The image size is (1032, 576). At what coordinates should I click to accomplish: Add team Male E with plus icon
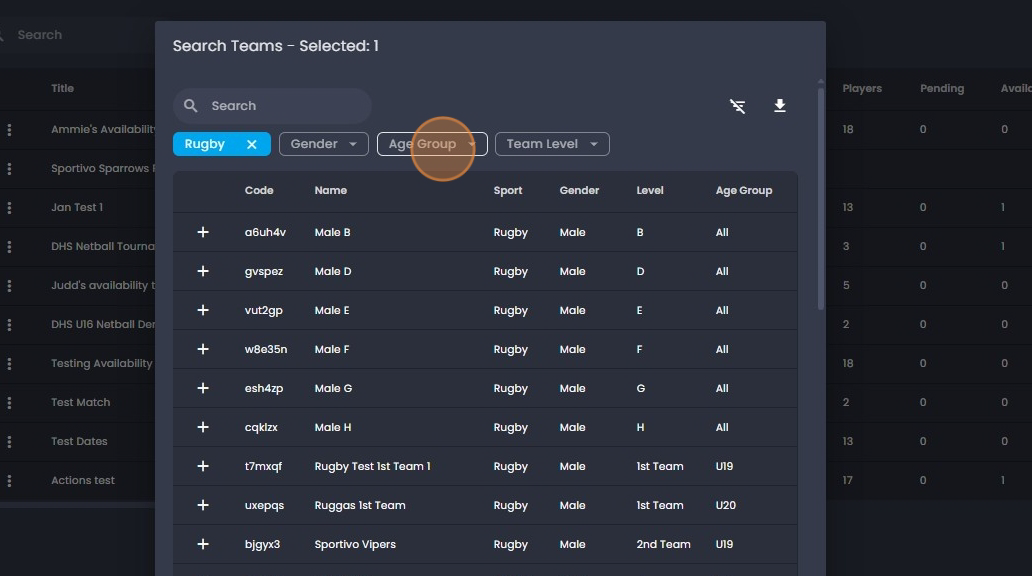(x=203, y=310)
